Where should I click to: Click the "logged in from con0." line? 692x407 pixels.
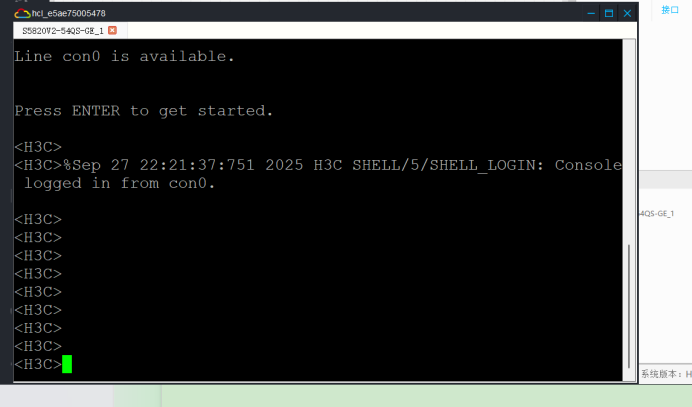120,183
